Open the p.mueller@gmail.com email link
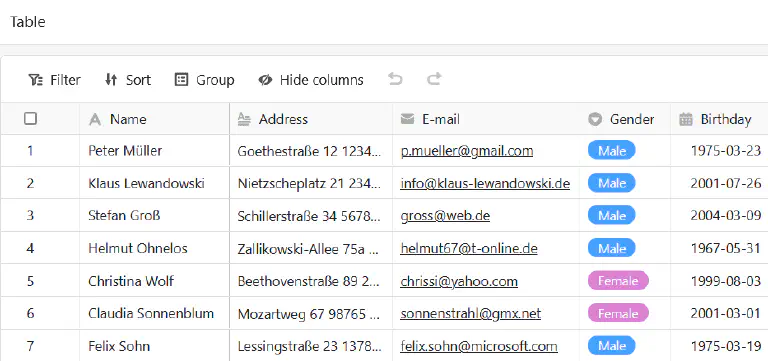 [x=467, y=151]
